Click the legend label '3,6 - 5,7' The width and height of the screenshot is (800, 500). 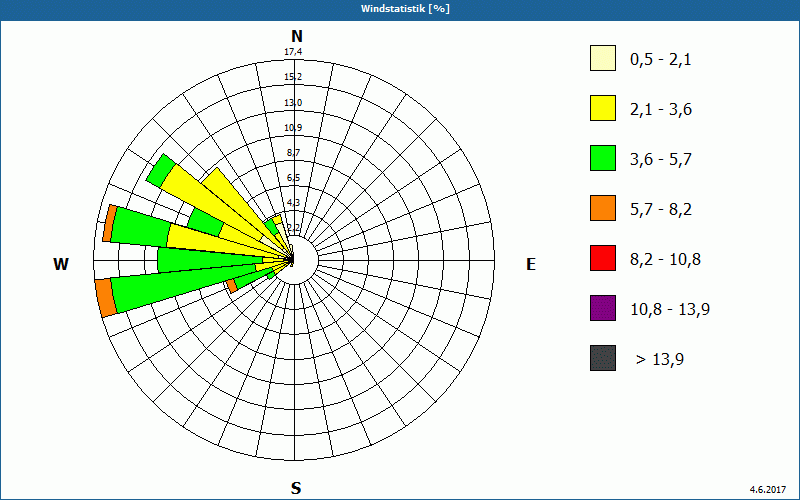(661, 160)
